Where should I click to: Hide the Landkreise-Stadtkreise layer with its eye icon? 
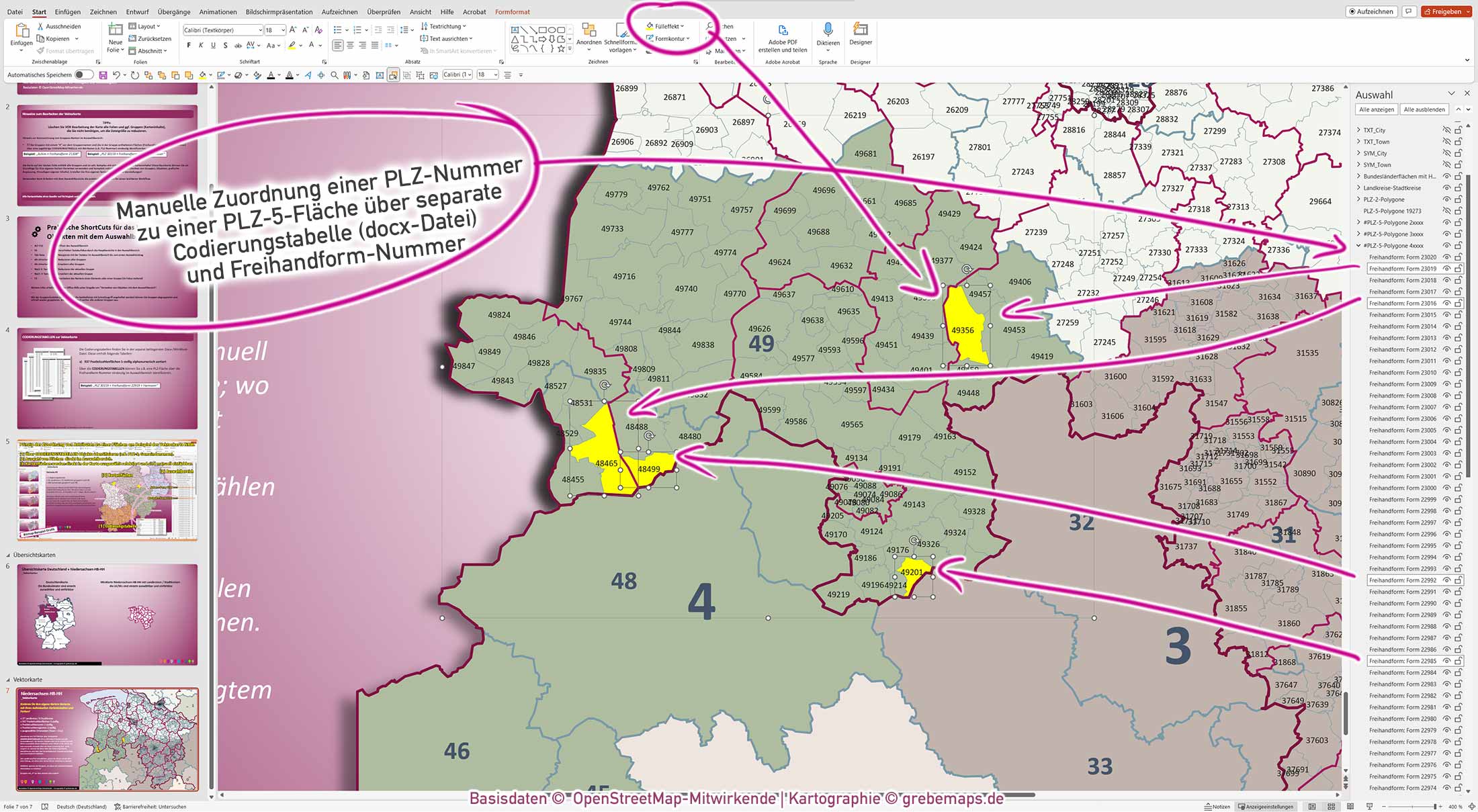1448,187
